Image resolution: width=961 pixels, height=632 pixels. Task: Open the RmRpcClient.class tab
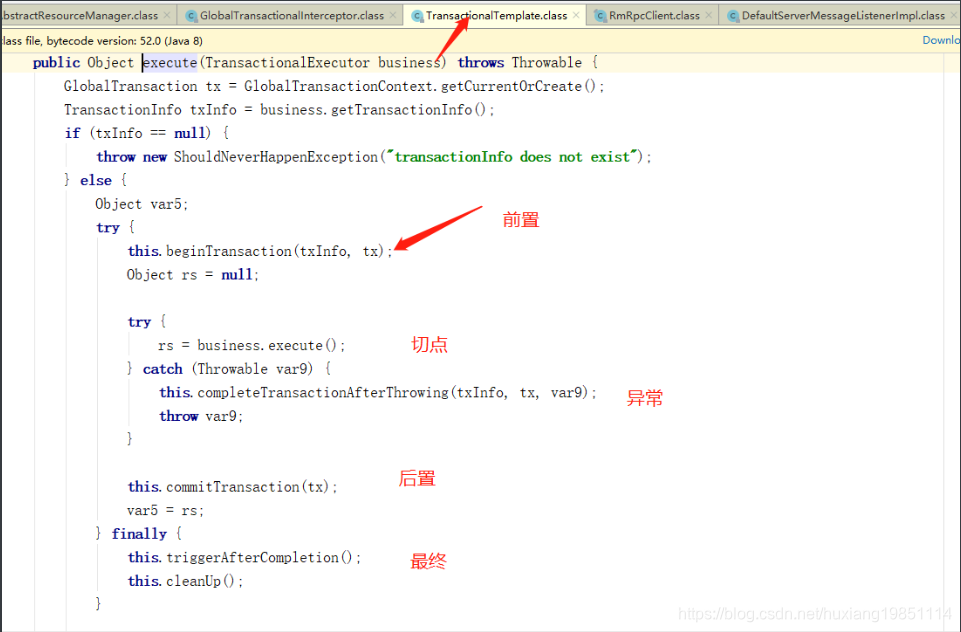[x=654, y=15]
